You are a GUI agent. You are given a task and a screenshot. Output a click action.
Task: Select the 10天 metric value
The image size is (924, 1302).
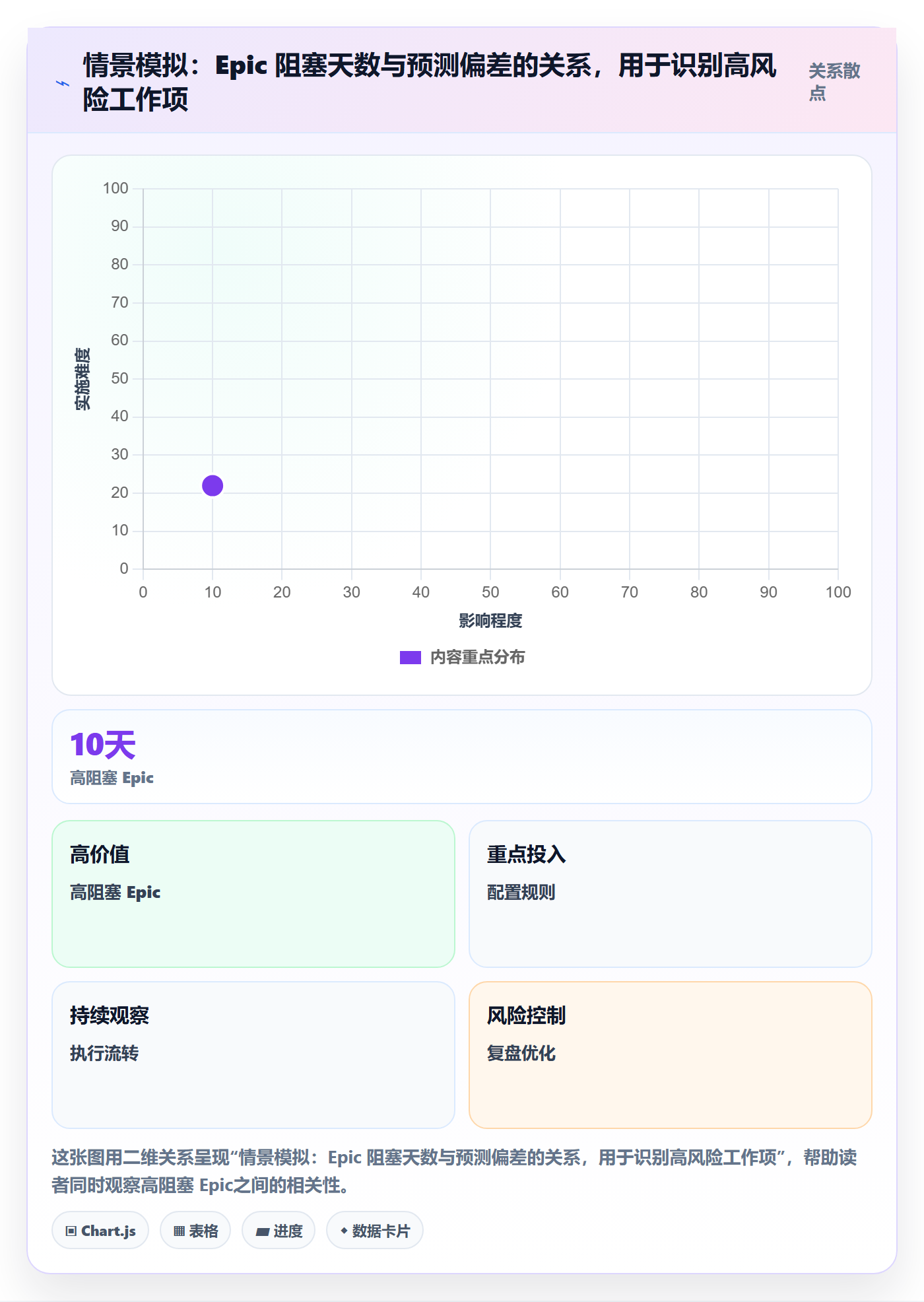(103, 745)
